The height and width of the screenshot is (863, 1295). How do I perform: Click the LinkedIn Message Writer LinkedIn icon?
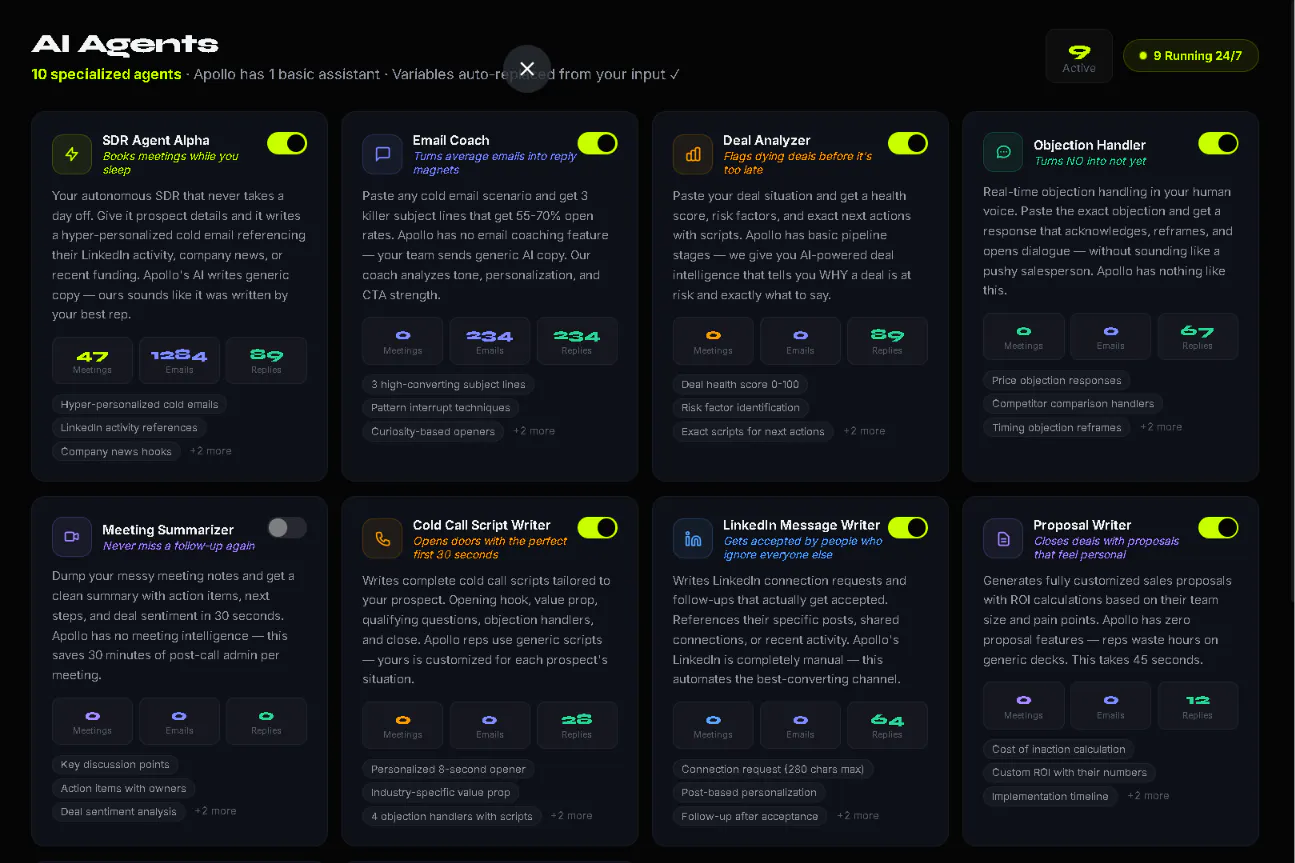693,538
